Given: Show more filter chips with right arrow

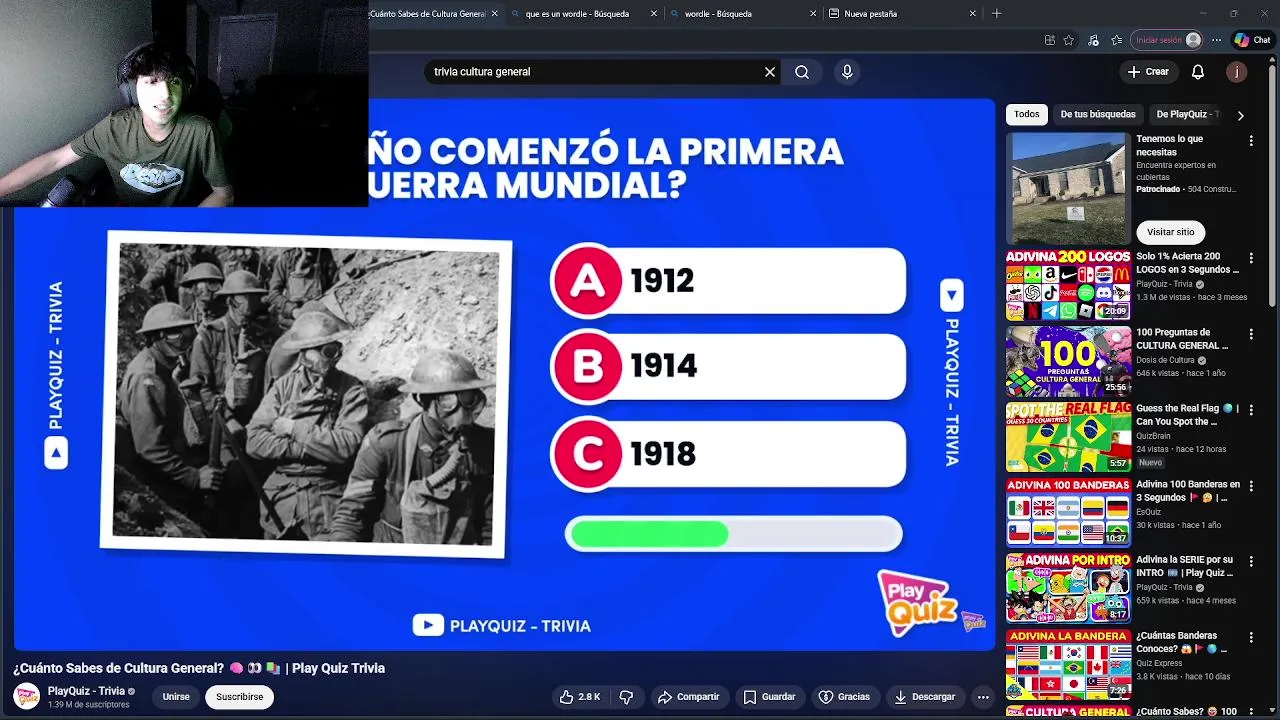Looking at the screenshot, I should 1240,115.
